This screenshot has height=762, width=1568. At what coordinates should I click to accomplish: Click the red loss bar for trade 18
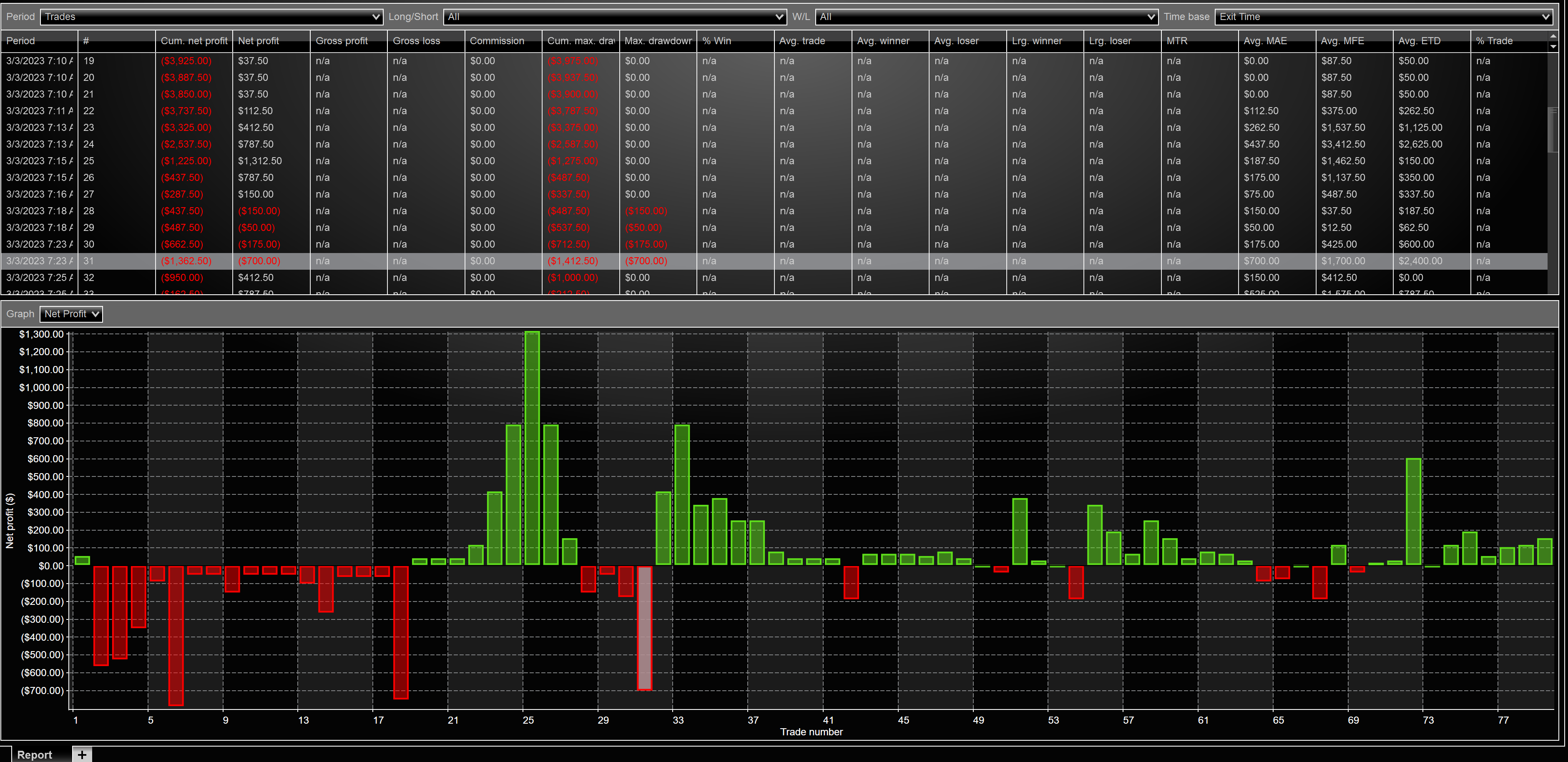400,632
